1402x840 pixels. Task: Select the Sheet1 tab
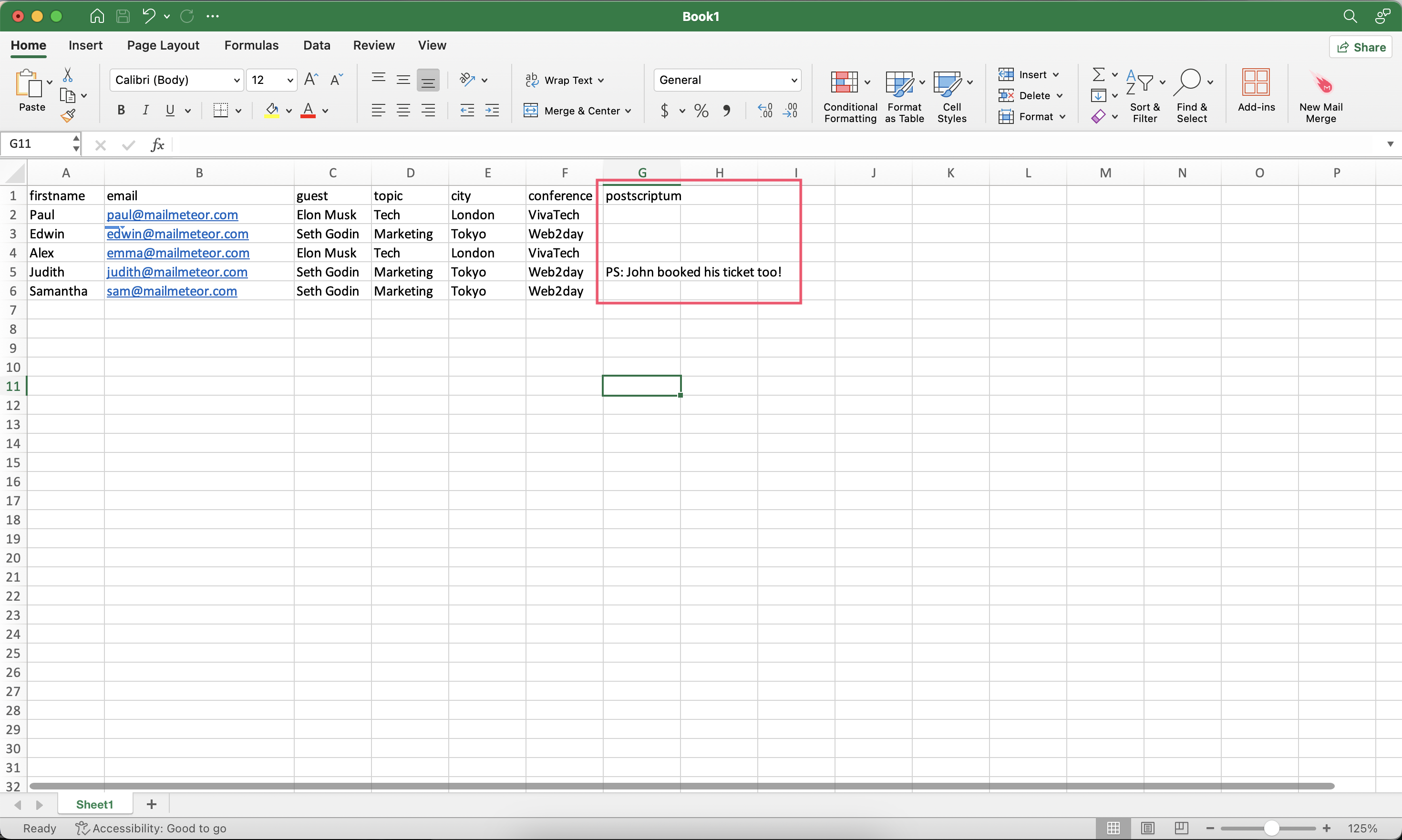coord(94,804)
